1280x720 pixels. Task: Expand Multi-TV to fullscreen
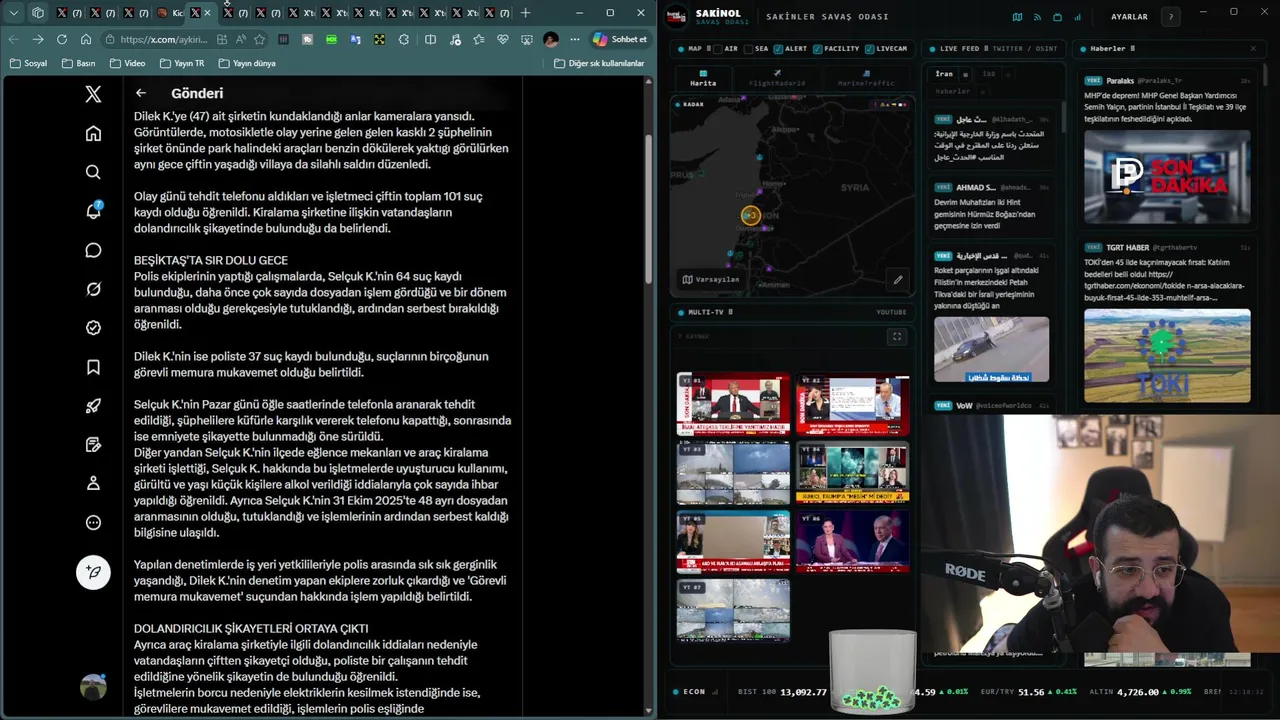click(897, 337)
